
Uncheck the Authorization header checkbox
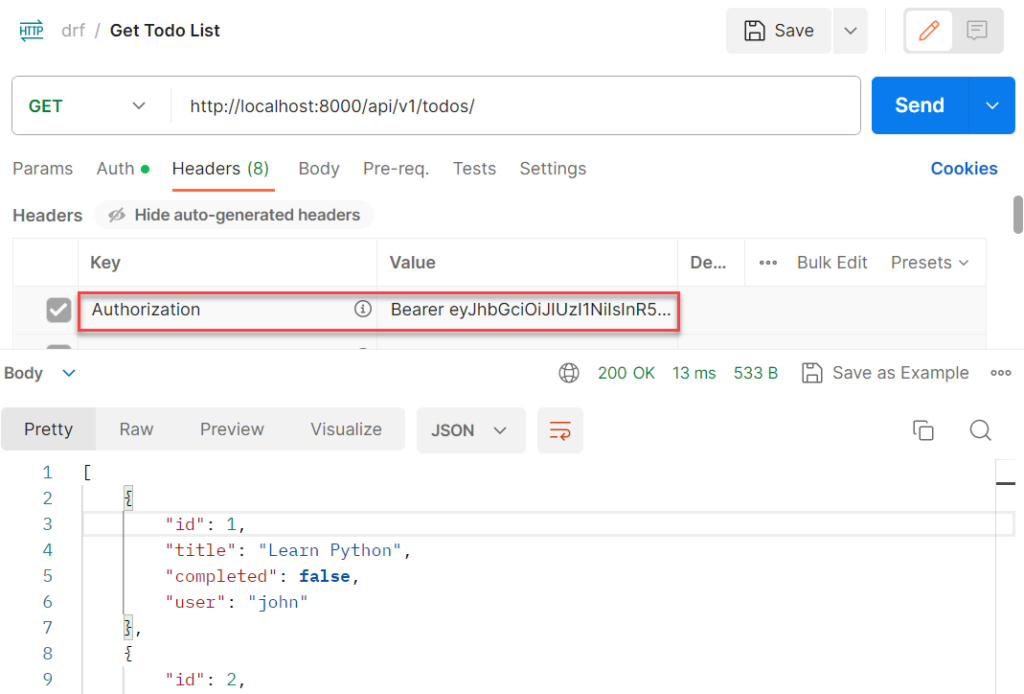[x=59, y=311]
